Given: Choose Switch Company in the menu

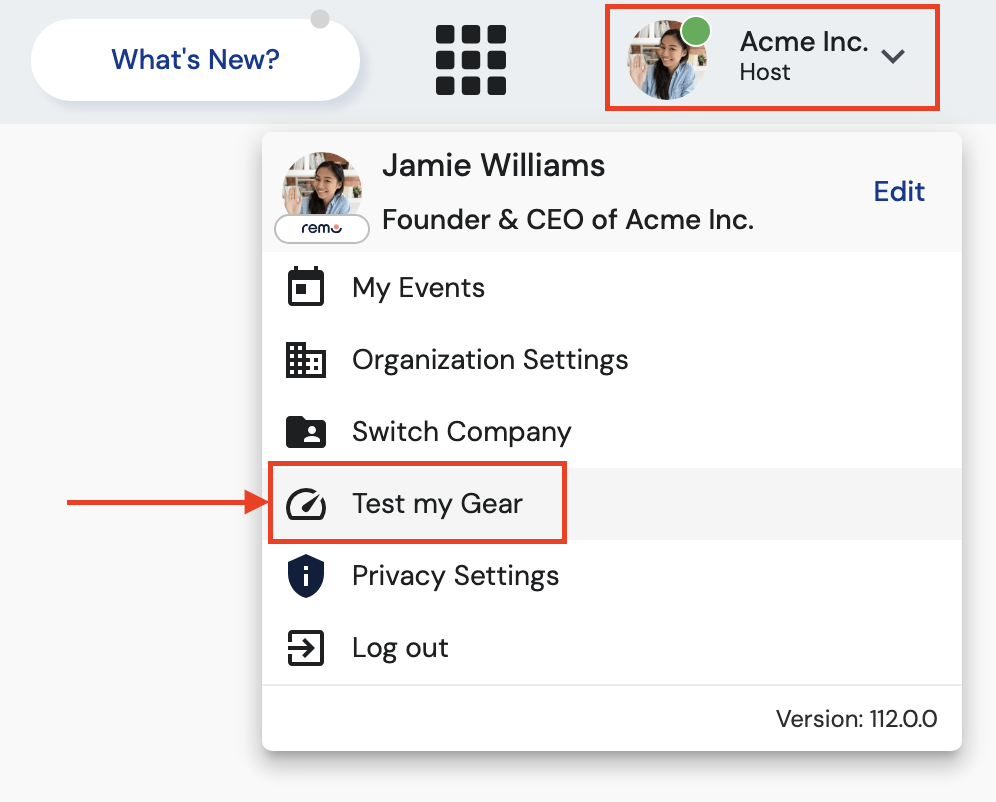Looking at the screenshot, I should pyautogui.click(x=461, y=432).
